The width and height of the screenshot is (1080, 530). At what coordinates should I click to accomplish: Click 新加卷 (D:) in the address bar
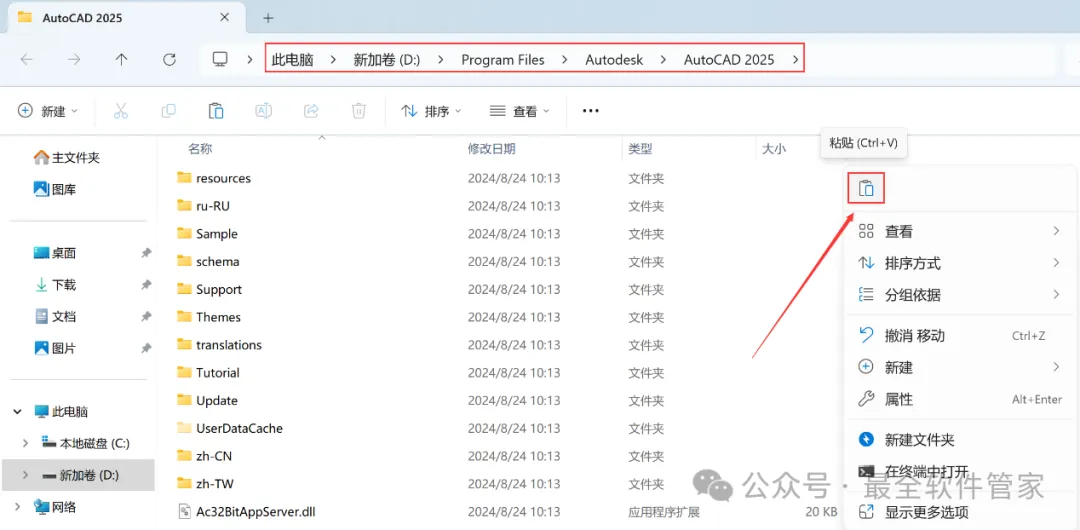(x=387, y=60)
